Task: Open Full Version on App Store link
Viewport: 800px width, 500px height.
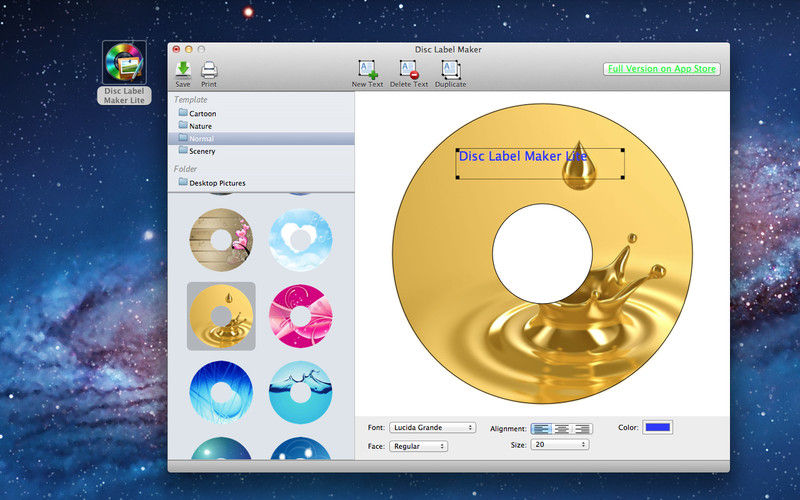Action: click(662, 69)
